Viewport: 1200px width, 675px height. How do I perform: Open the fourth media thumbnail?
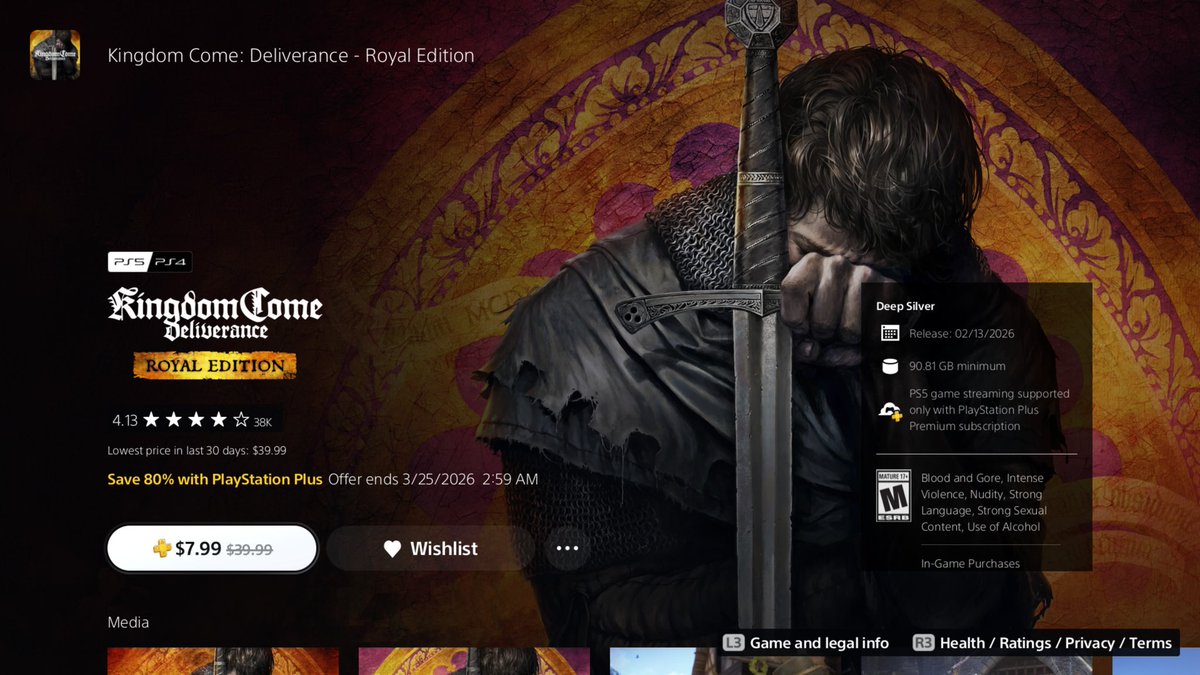tap(976, 661)
